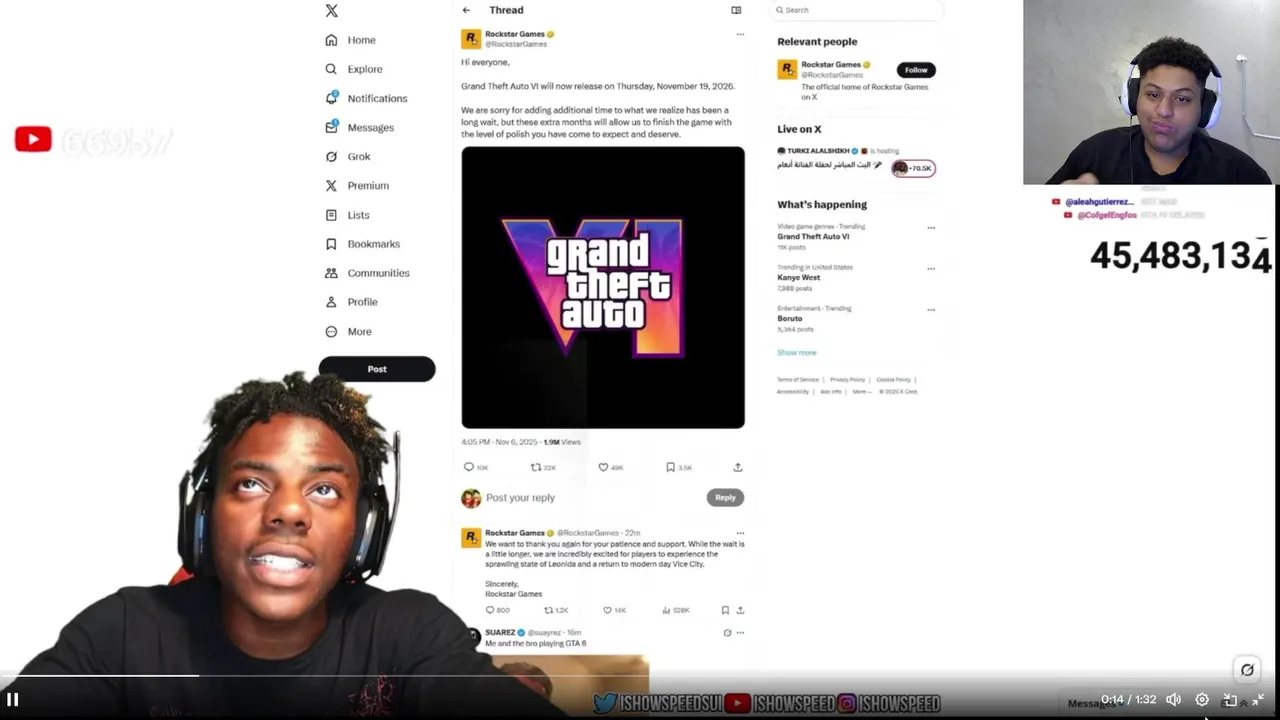
Task: Click Terms of Service footer link
Action: pyautogui.click(x=797, y=380)
